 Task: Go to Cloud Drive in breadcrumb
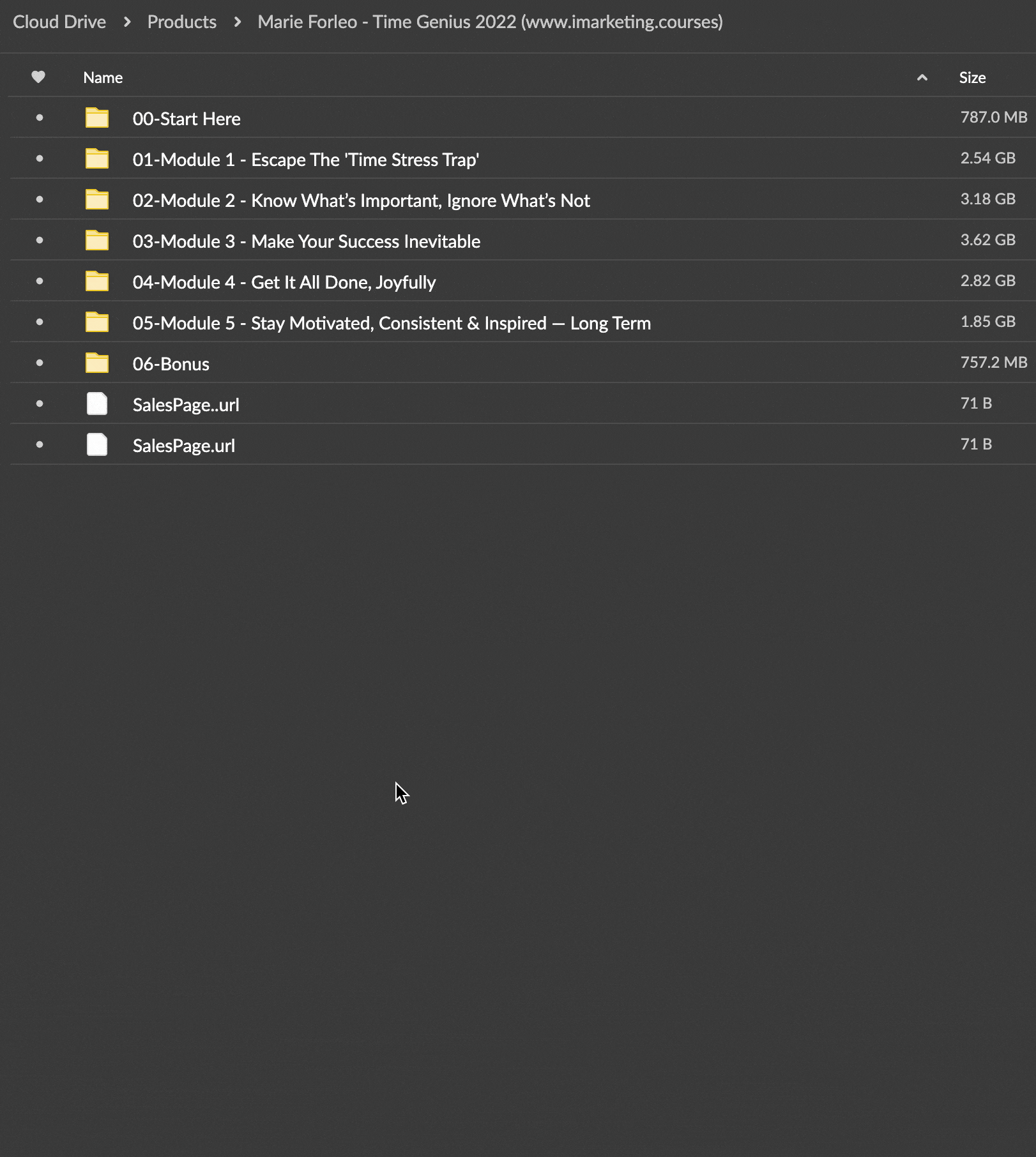point(59,22)
